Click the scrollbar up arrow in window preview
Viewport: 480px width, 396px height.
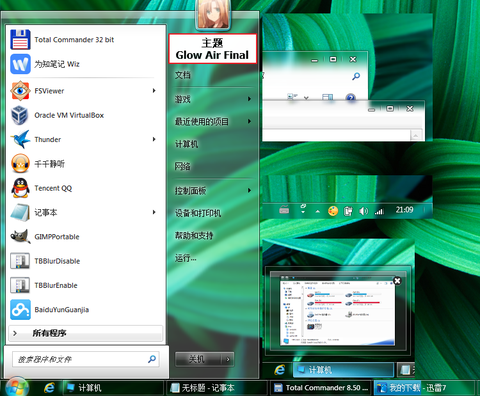pyautogui.click(x=415, y=136)
